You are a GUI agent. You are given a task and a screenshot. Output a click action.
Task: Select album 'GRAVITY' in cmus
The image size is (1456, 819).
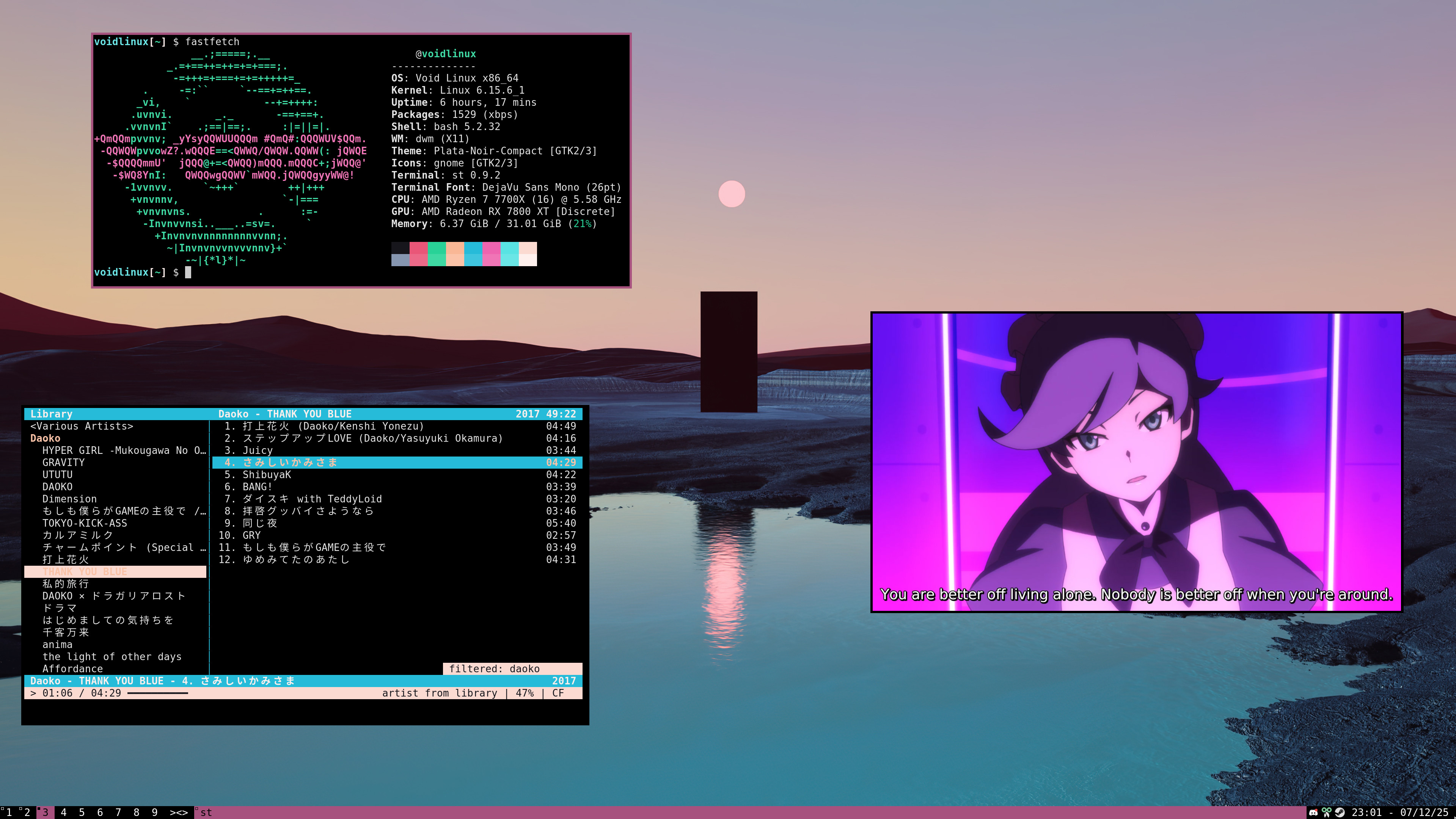pos(63,462)
